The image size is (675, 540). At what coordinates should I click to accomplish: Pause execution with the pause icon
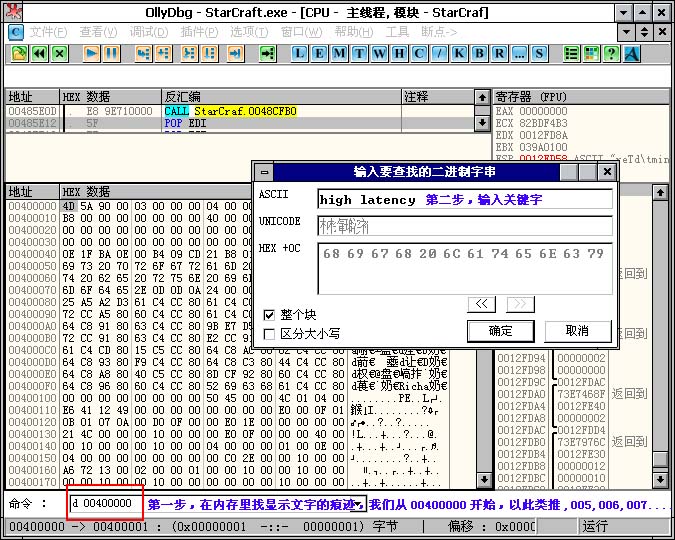(x=111, y=54)
